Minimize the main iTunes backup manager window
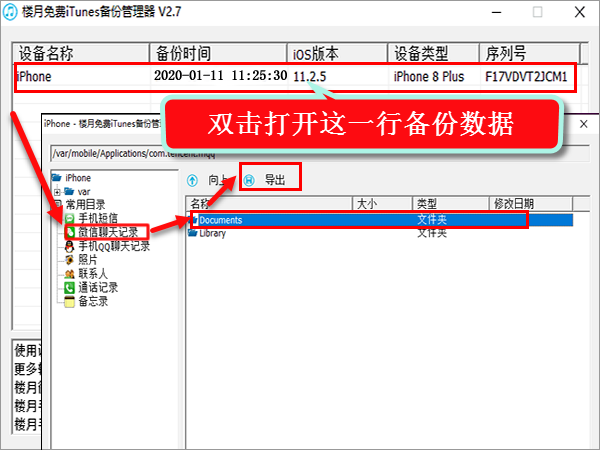 (496, 12)
